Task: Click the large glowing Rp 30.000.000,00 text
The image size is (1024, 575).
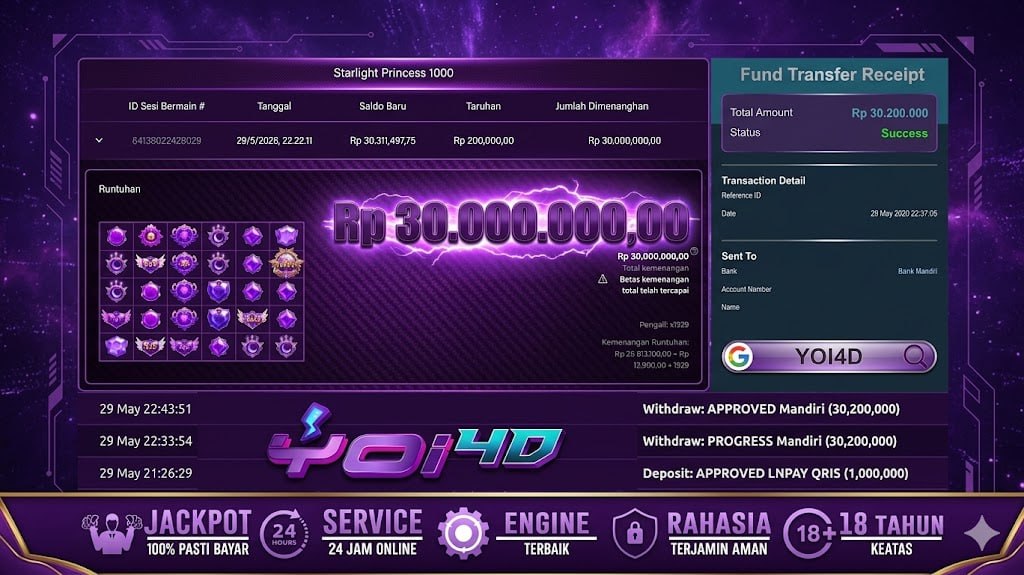Action: coord(511,223)
